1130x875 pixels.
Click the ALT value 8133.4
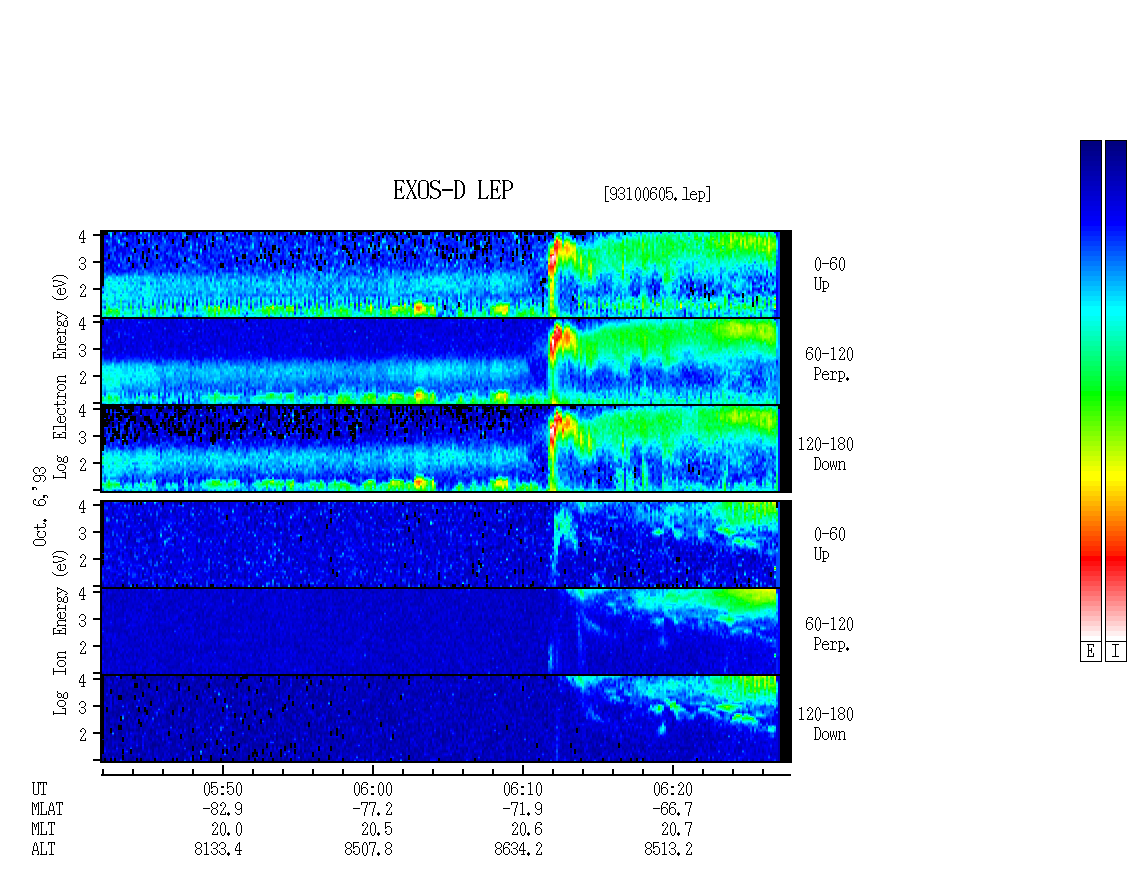pos(218,849)
